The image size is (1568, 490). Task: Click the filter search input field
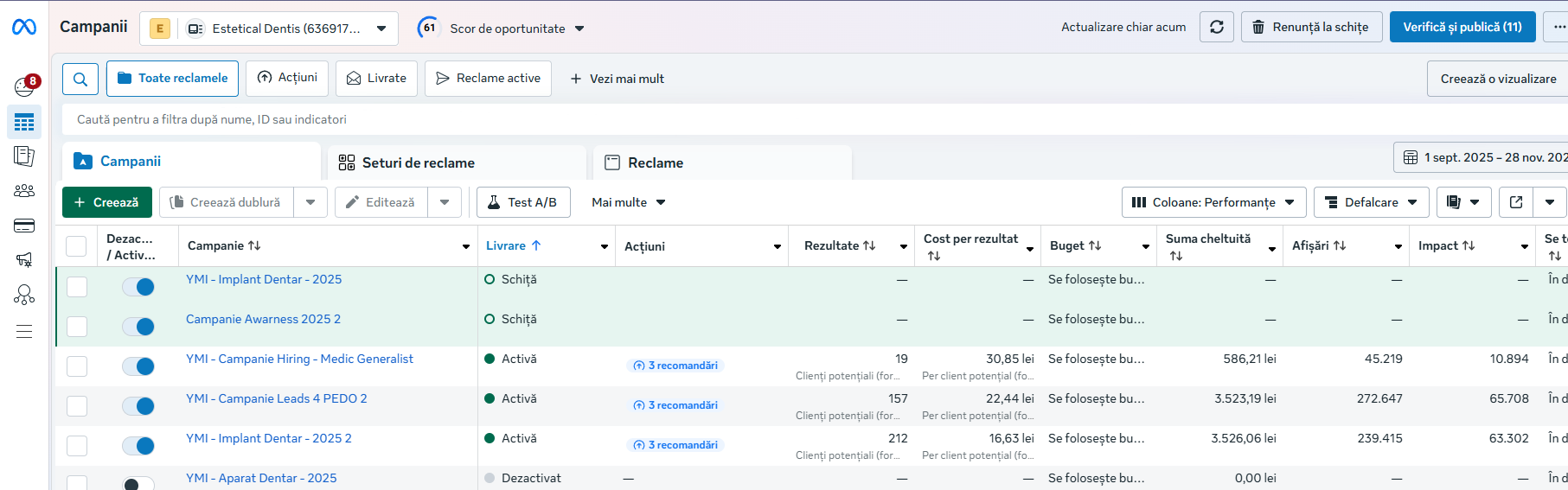813,119
